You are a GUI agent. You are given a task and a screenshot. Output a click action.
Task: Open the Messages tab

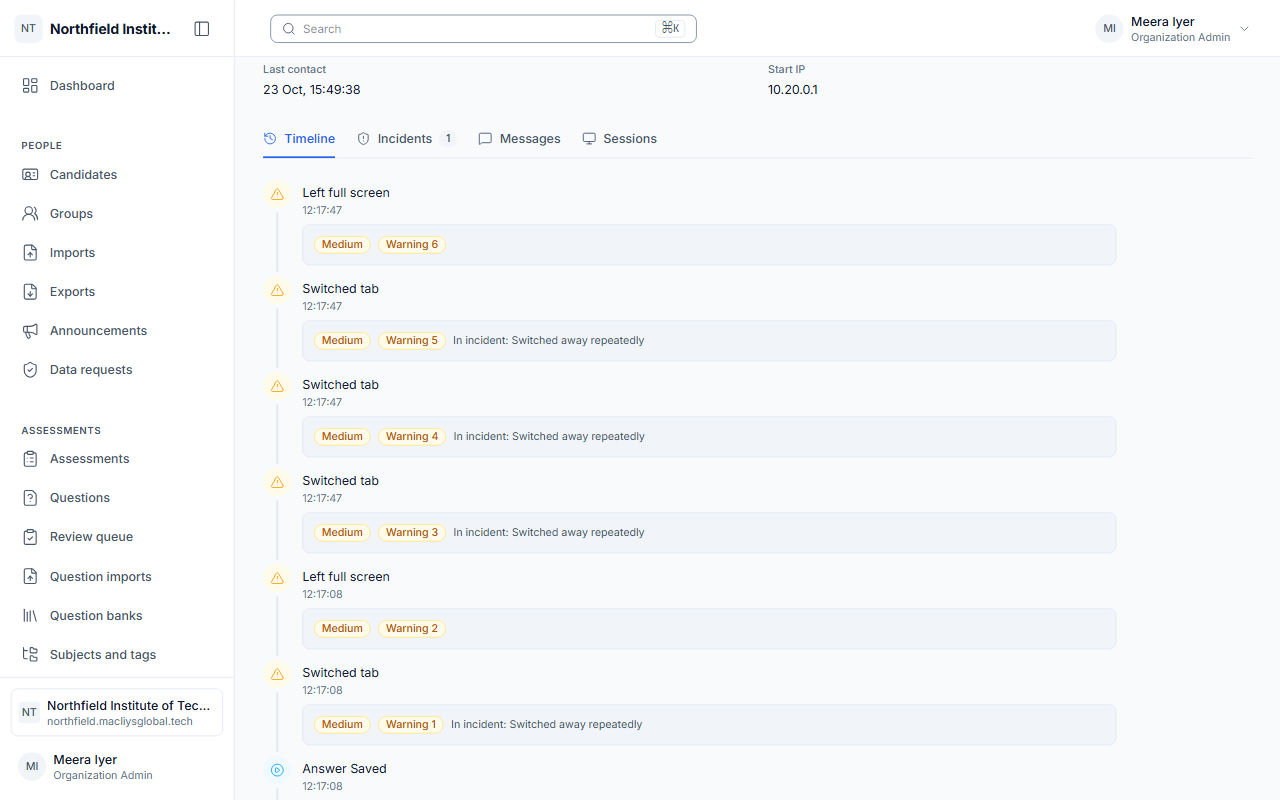coord(519,139)
